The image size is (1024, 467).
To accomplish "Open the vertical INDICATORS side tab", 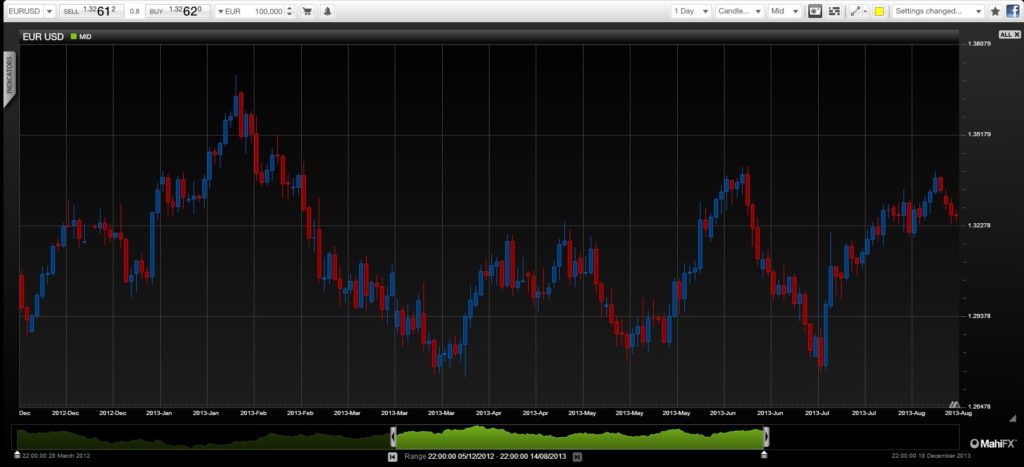I will pos(9,80).
